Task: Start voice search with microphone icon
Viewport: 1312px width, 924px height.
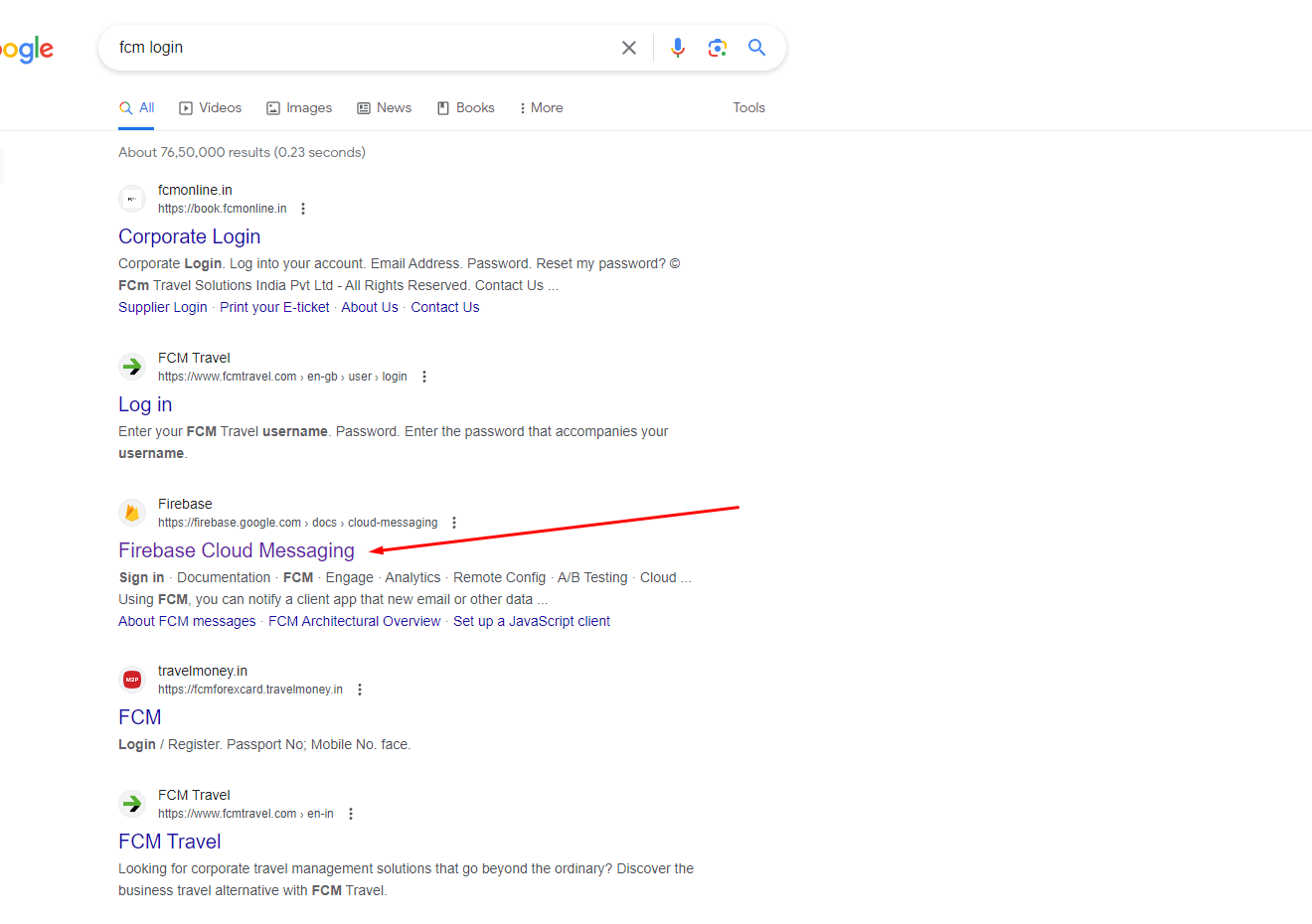Action: 678,48
